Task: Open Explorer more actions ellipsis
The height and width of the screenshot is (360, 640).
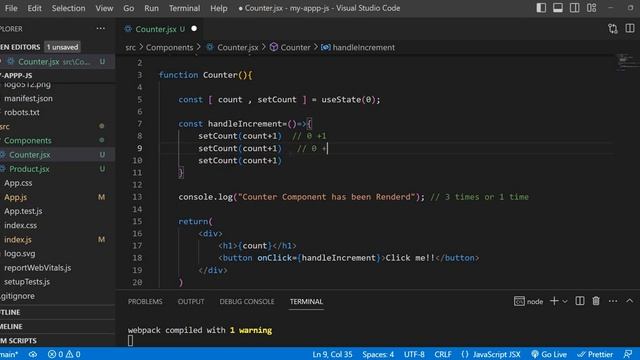Action: point(101,29)
